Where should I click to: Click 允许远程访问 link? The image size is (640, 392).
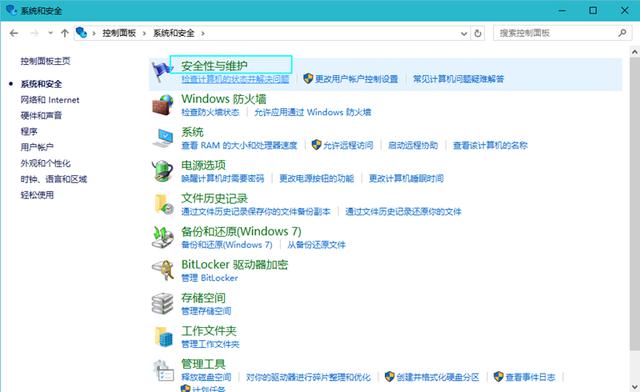[x=348, y=145]
